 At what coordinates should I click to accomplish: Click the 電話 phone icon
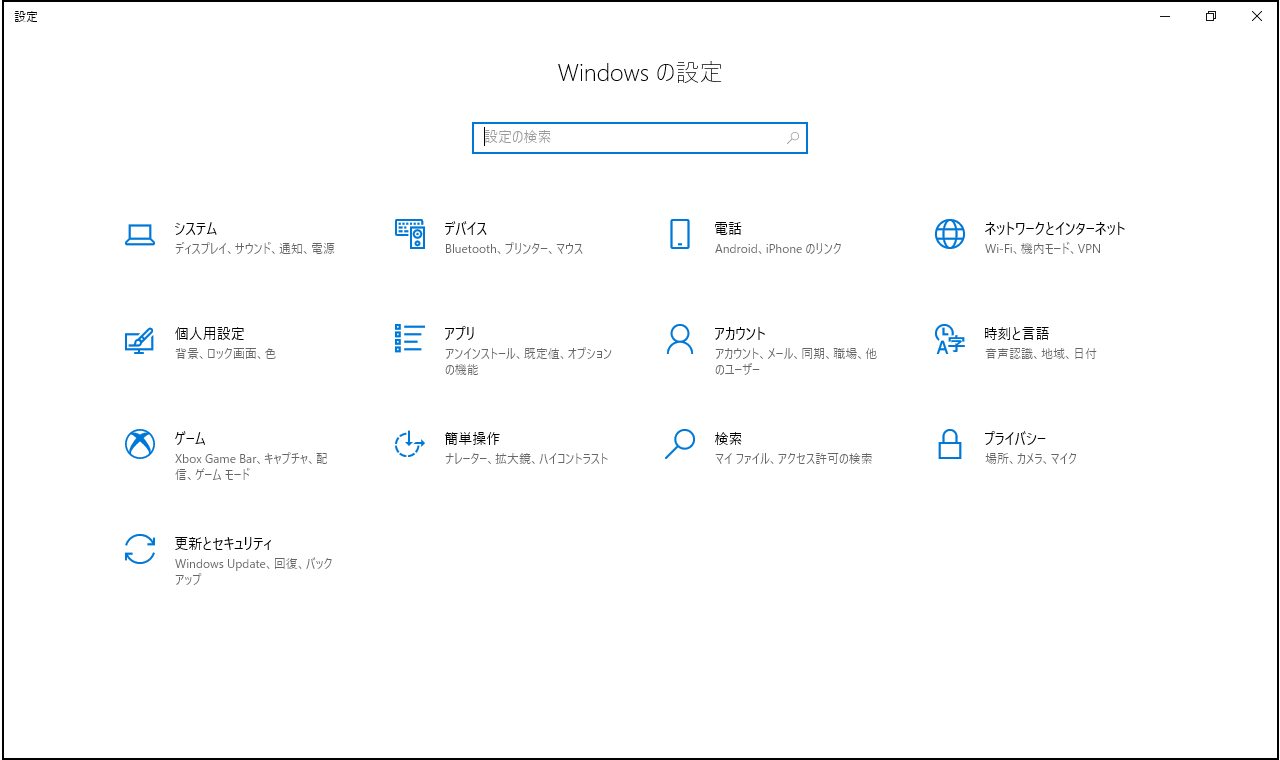680,234
